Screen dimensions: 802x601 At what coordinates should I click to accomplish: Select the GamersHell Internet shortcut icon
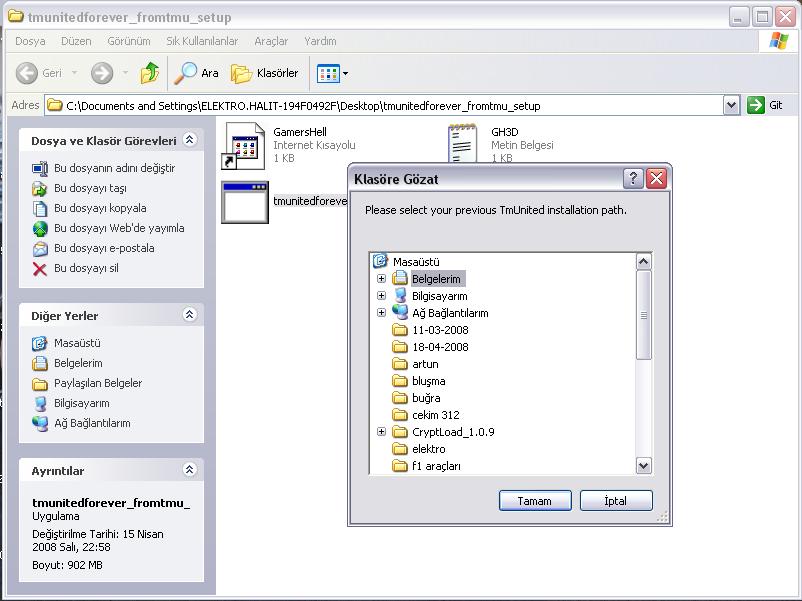coord(244,146)
